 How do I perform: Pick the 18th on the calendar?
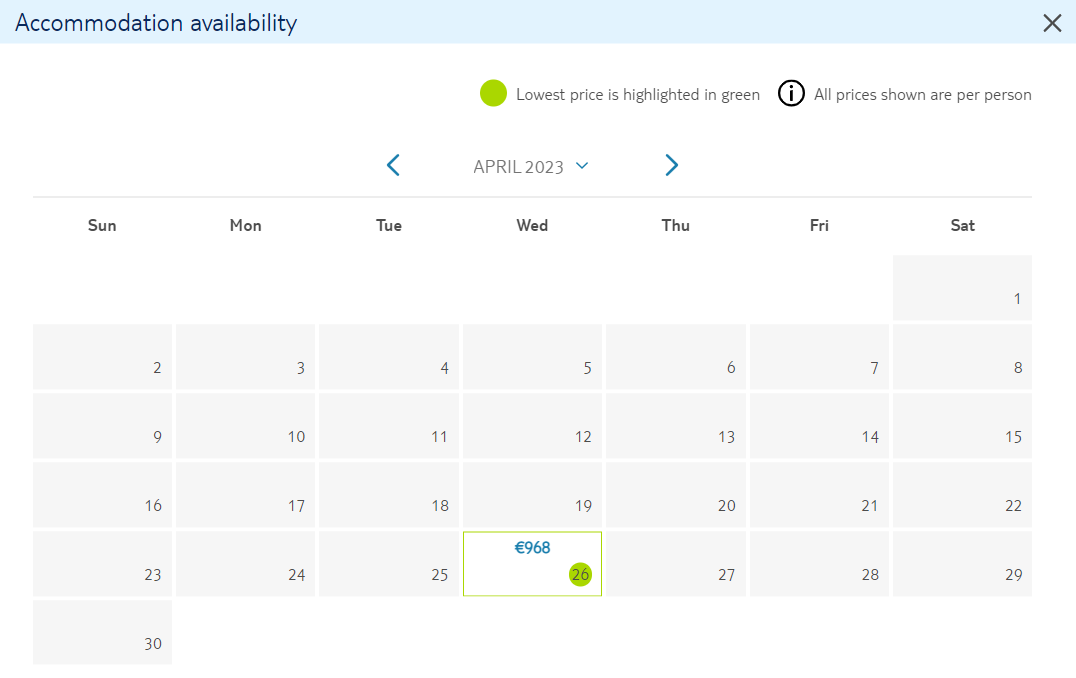click(389, 495)
